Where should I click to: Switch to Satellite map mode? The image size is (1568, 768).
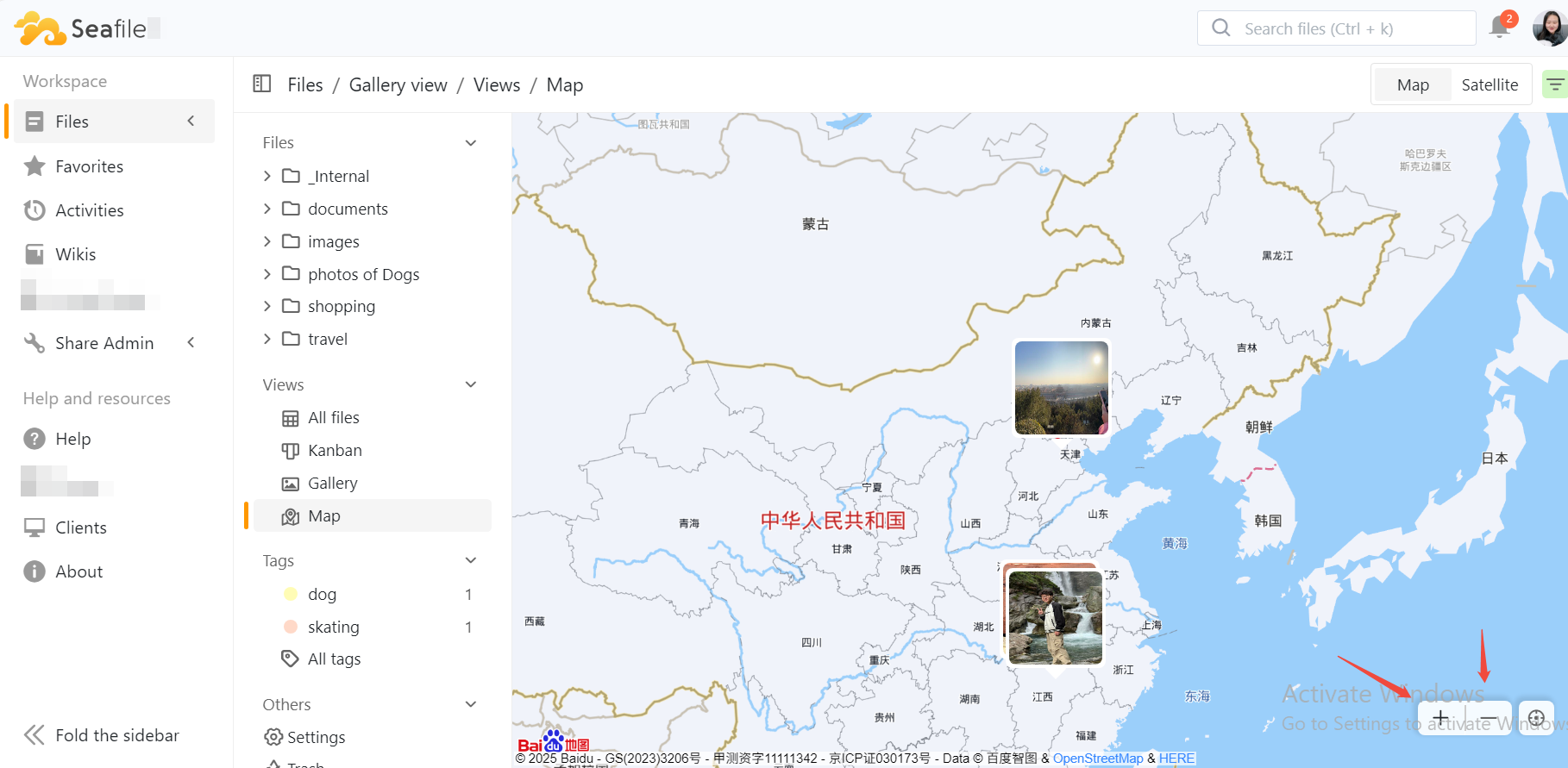(1490, 84)
